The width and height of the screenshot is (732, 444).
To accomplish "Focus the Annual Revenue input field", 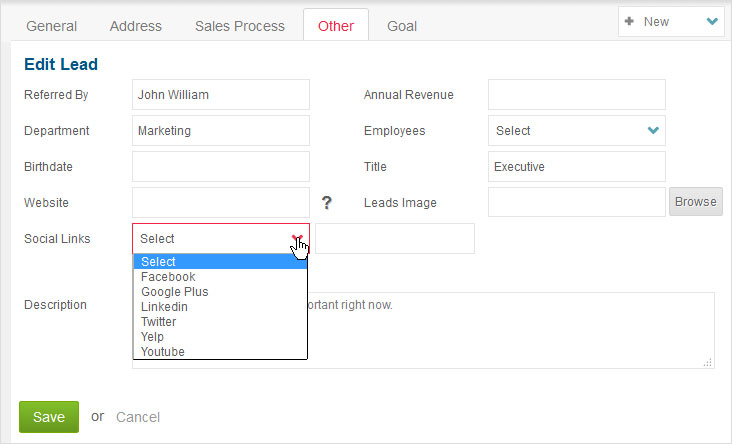I will click(577, 95).
